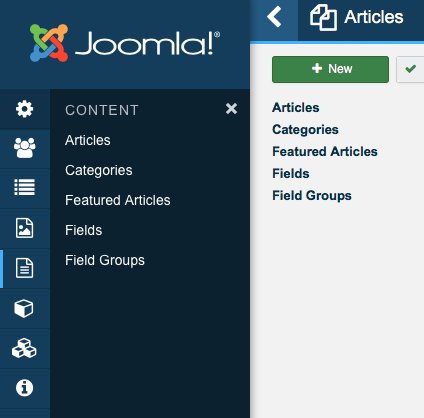Open the Help info icon in sidebar
This screenshot has width=424, height=418.
tap(24, 388)
